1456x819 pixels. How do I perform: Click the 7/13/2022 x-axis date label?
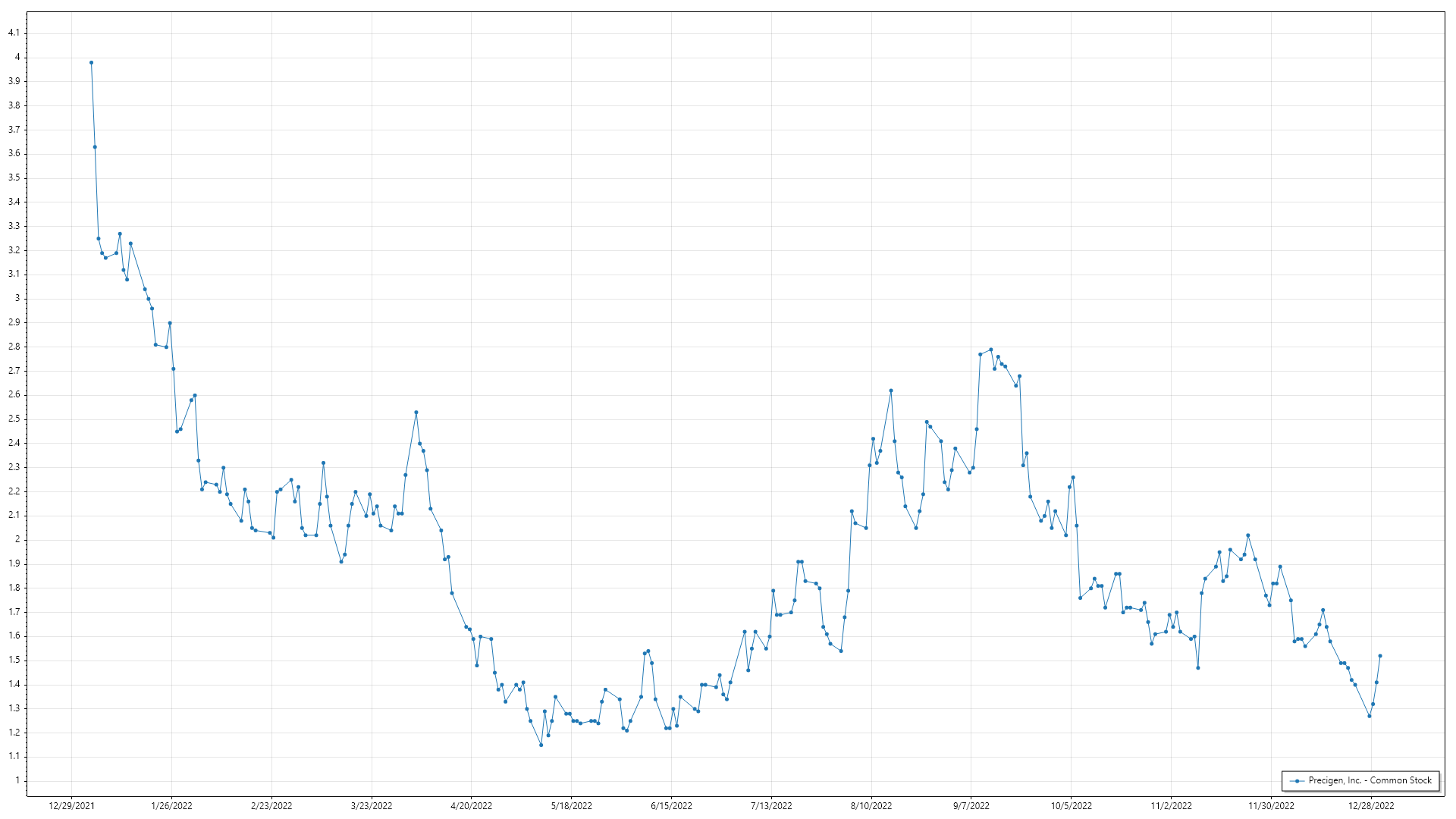point(771,806)
